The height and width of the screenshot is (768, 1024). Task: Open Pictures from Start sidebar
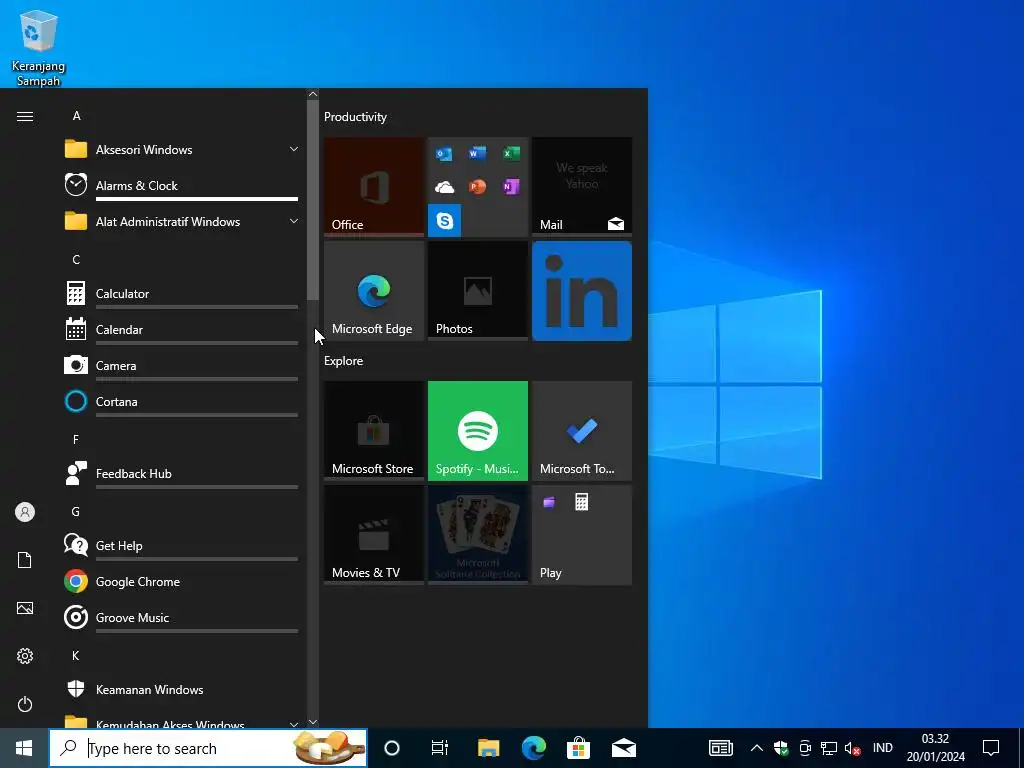pos(25,608)
